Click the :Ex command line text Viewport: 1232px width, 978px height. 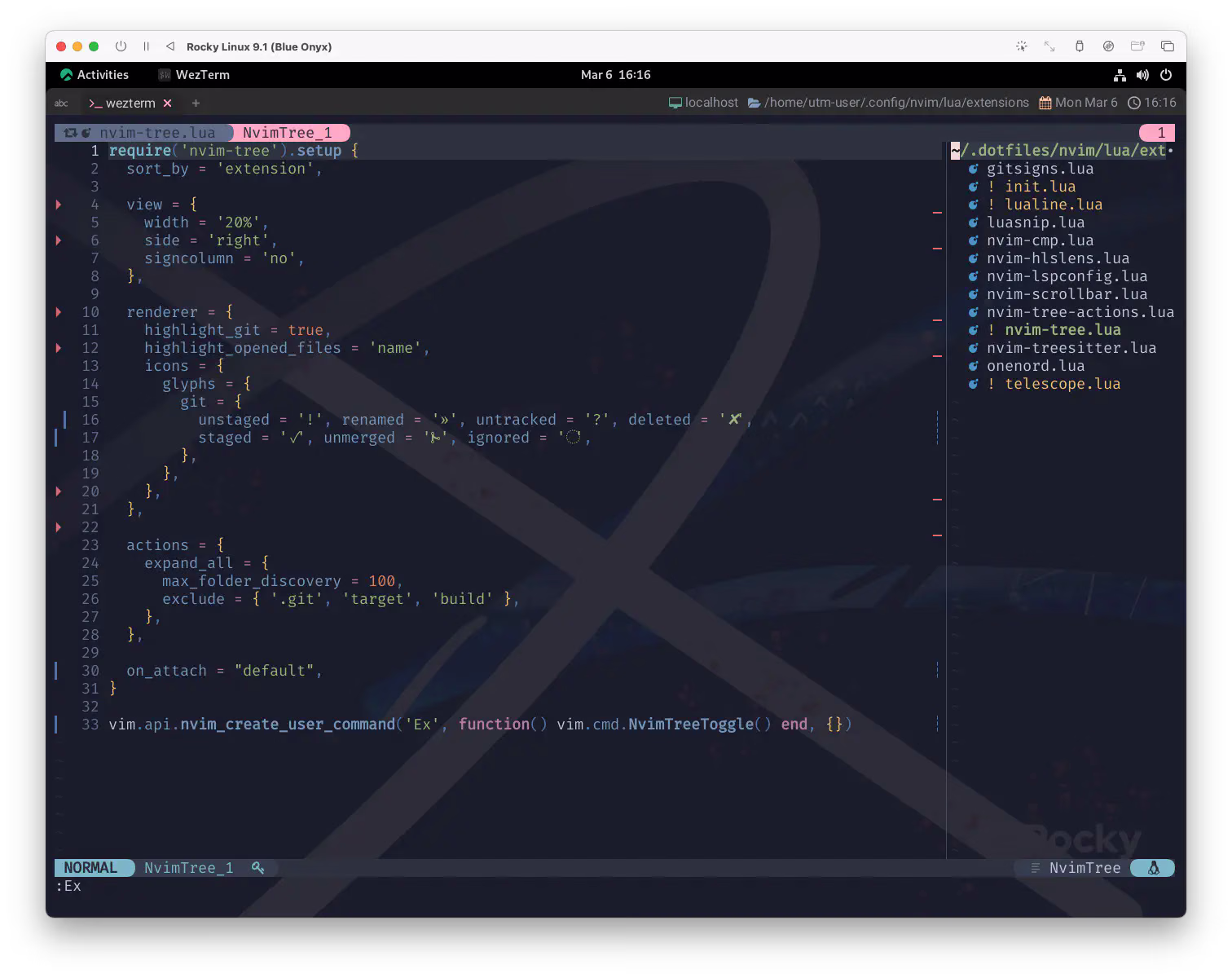[x=68, y=886]
